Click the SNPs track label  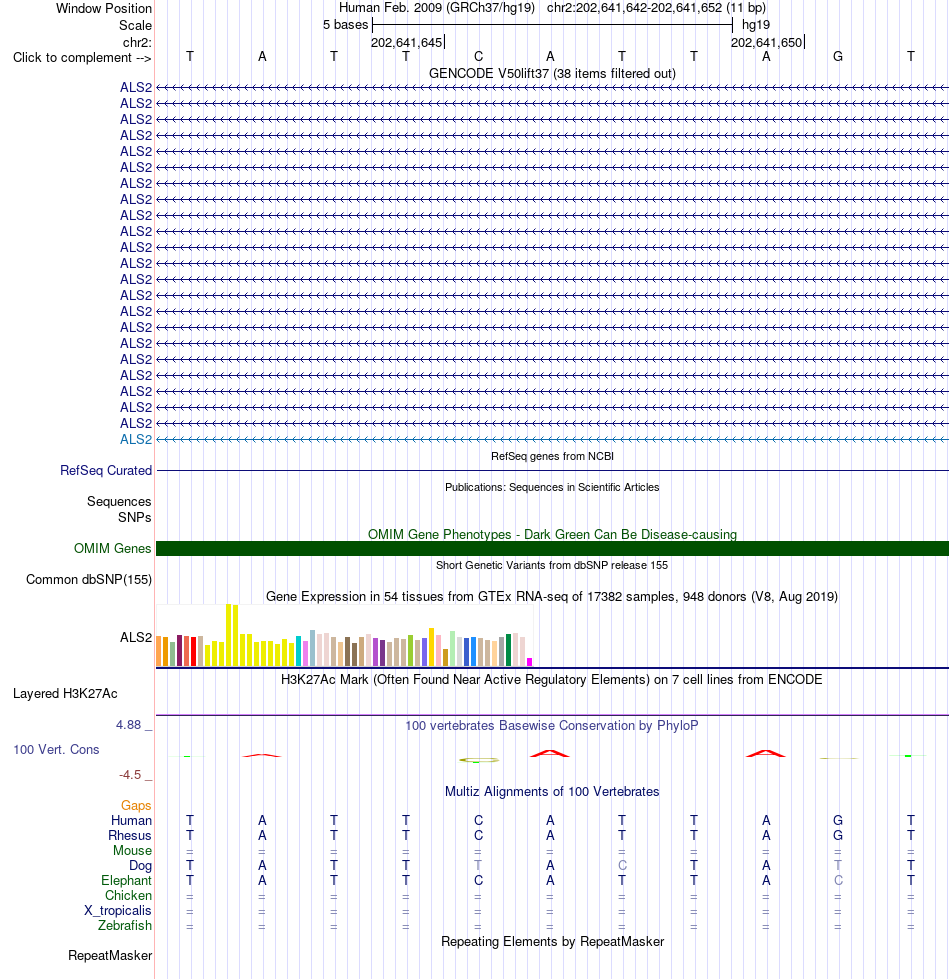[x=134, y=518]
